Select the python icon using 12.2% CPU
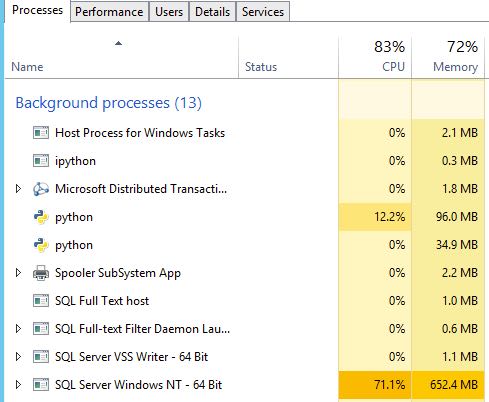The width and height of the screenshot is (489, 402). coord(41,217)
